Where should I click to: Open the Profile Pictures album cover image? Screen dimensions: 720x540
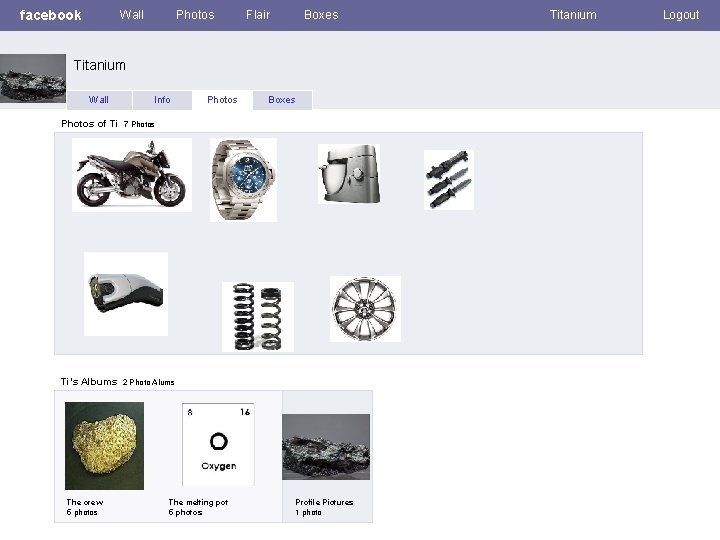(326, 447)
